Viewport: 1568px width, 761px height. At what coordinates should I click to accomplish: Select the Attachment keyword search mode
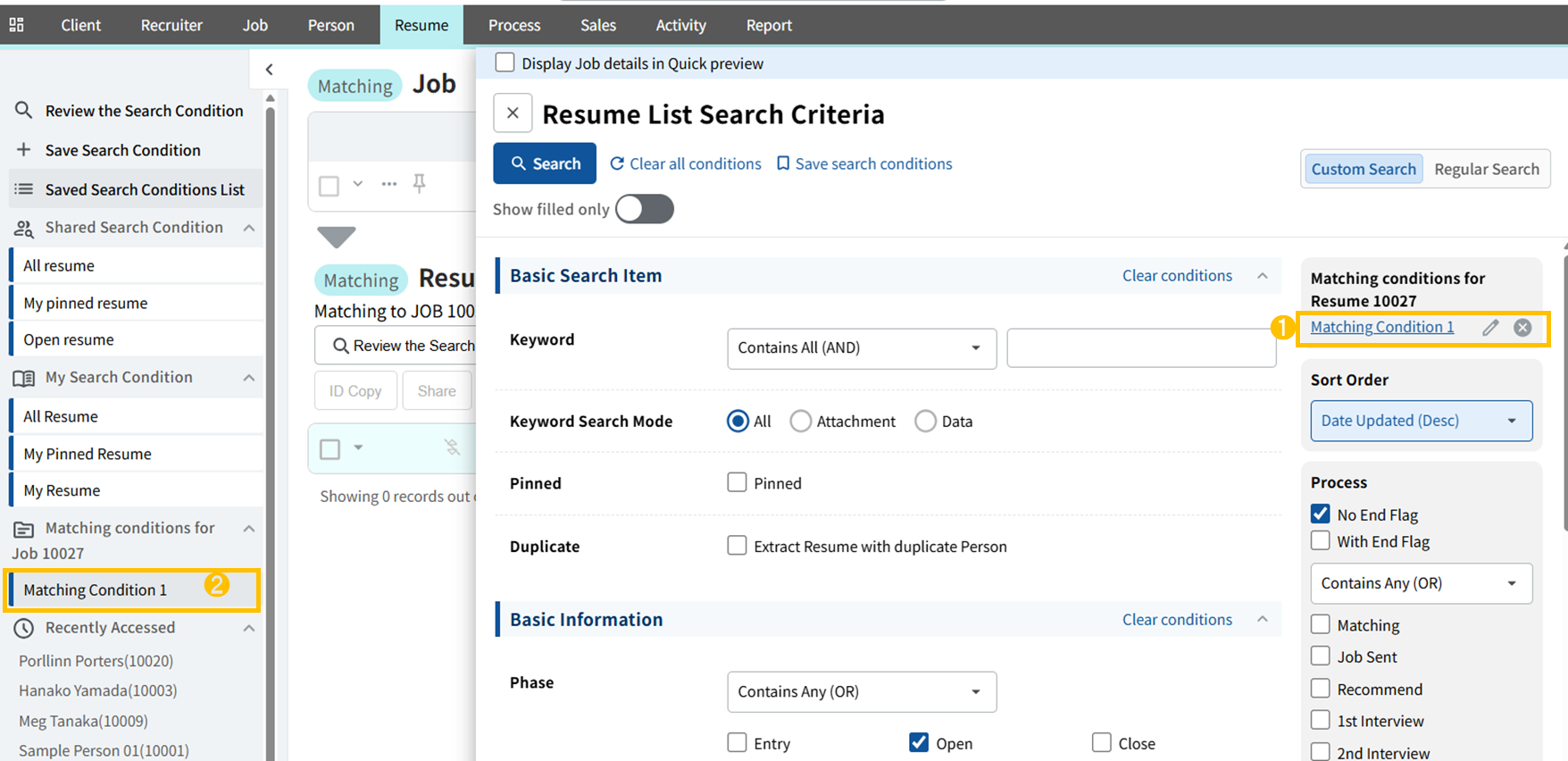801,422
